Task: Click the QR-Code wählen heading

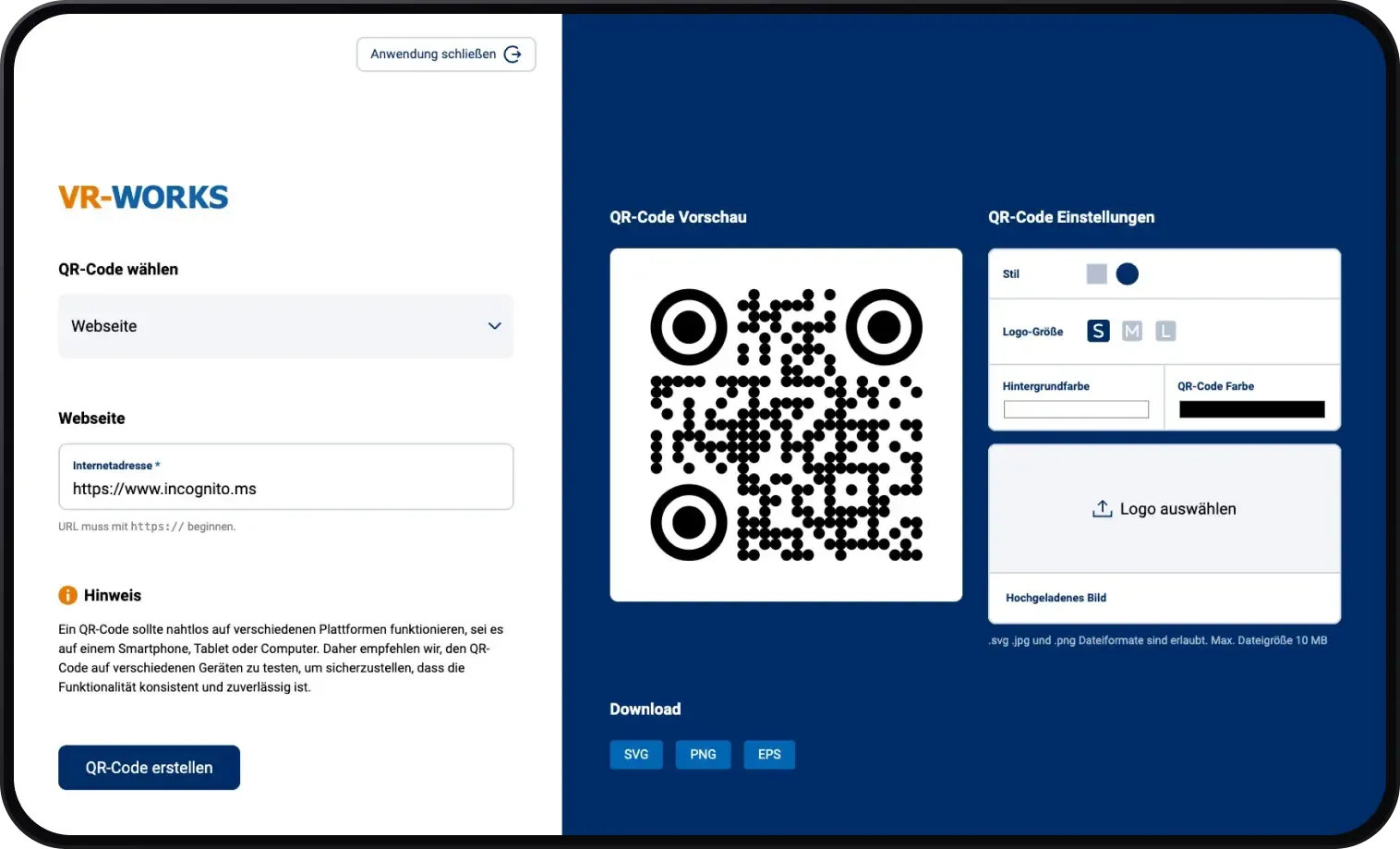Action: (118, 270)
